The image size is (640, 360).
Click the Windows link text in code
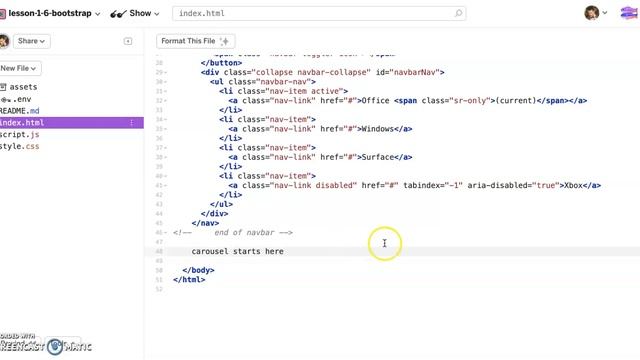coord(378,129)
